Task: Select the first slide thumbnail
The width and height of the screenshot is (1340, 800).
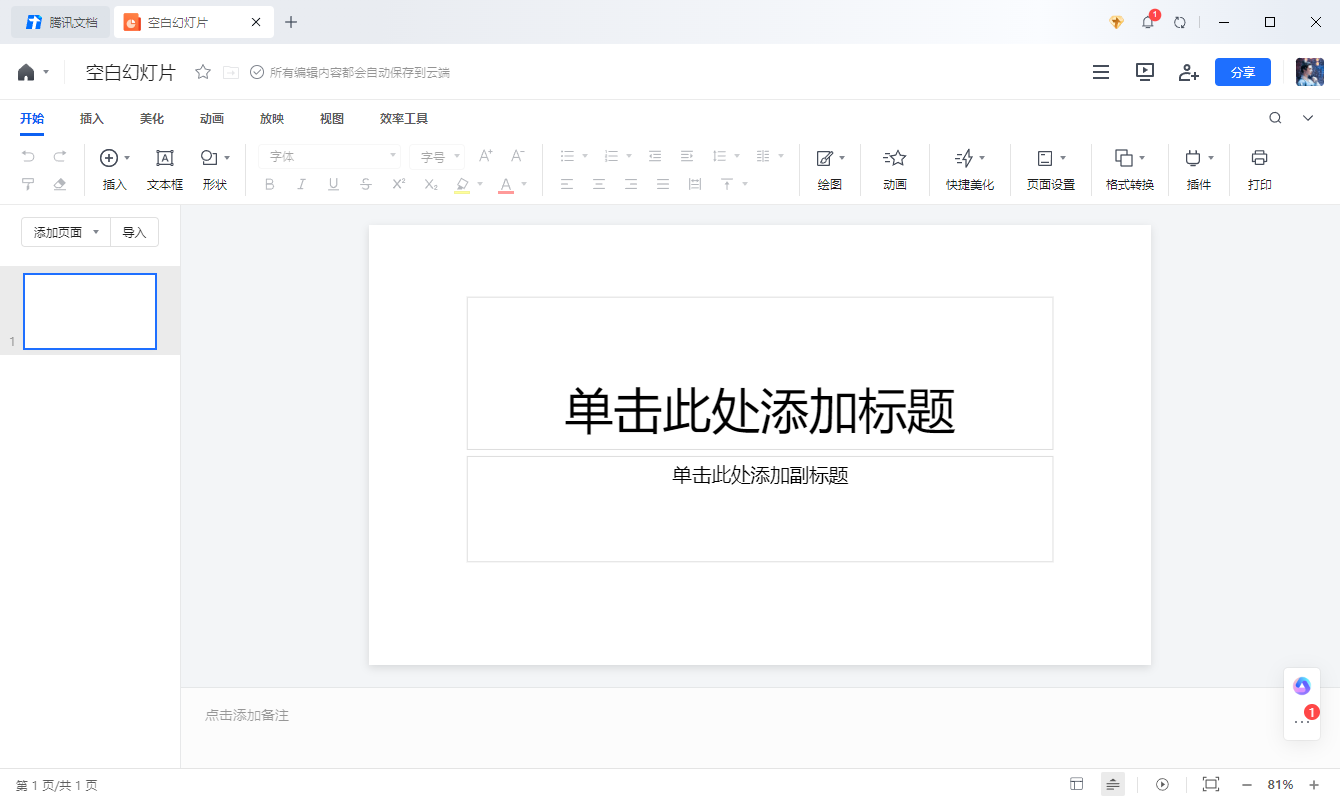Action: pyautogui.click(x=89, y=311)
